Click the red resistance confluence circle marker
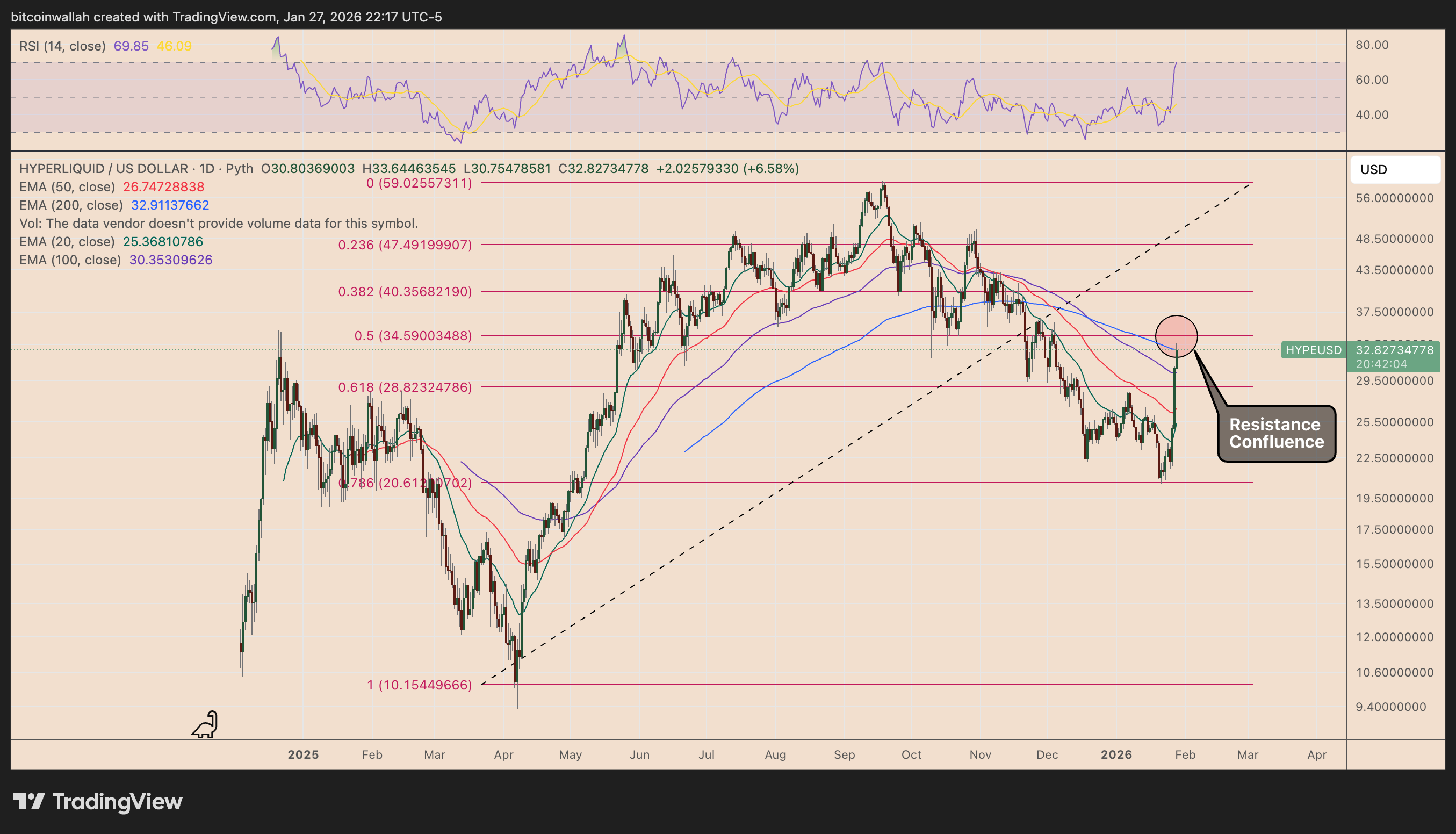 coord(1176,336)
